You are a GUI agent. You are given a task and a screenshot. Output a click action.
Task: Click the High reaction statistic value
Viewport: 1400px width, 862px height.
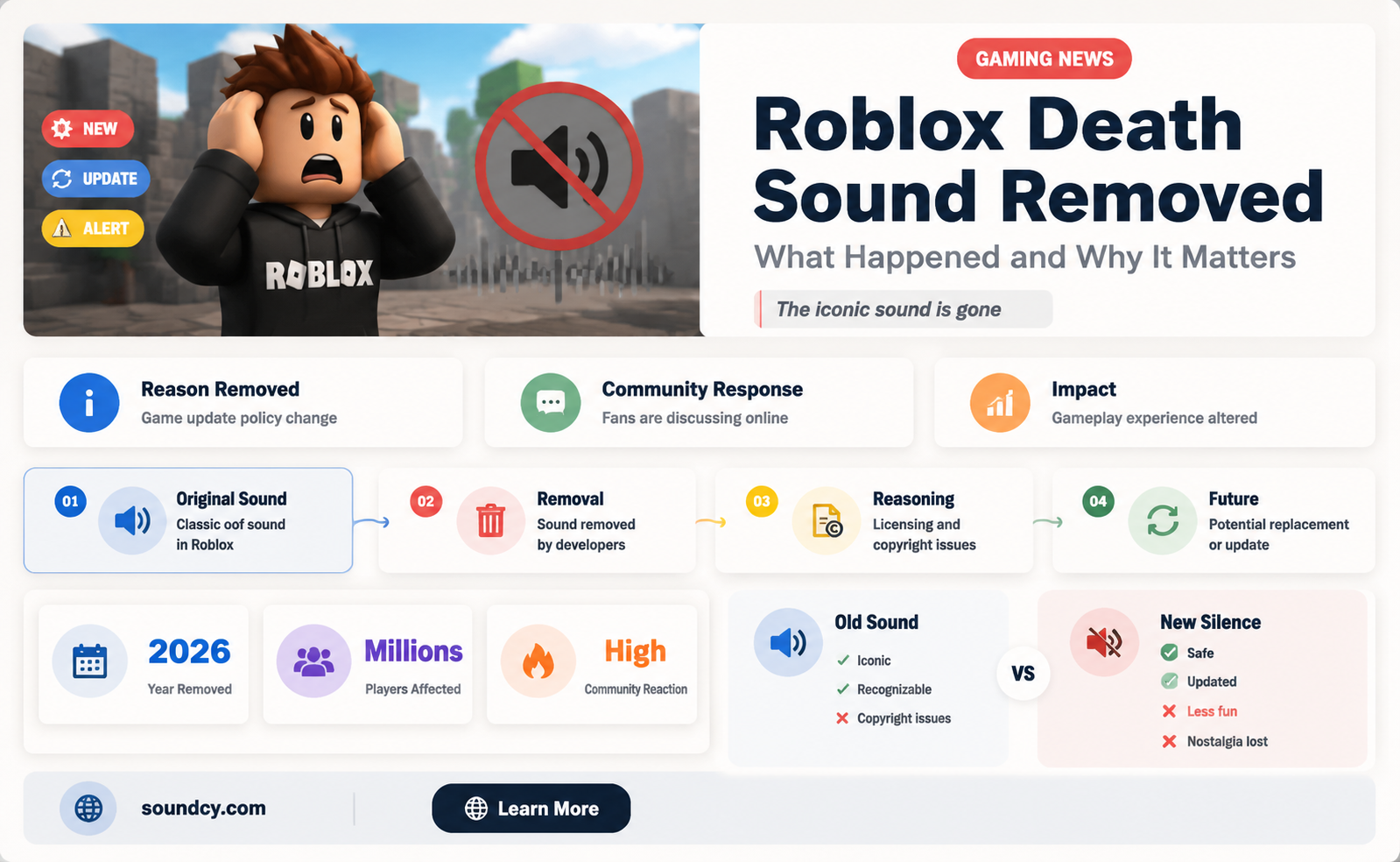(x=635, y=652)
